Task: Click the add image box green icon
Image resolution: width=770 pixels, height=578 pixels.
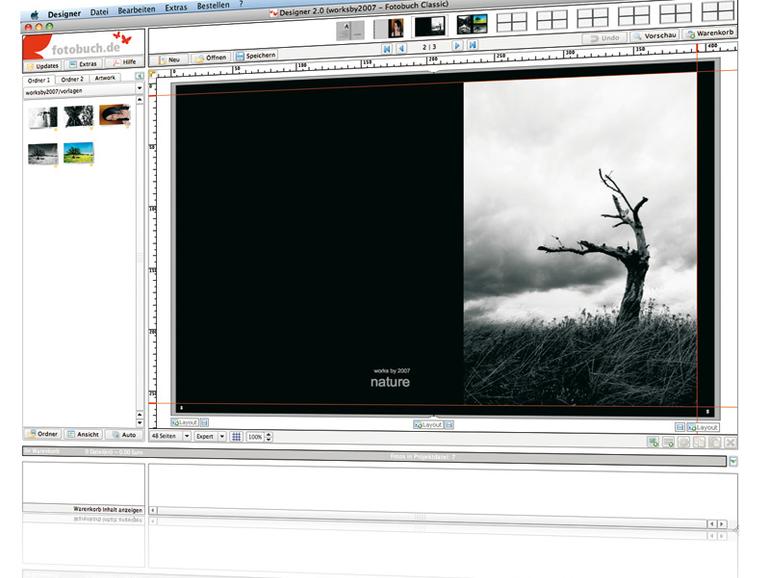Action: [x=653, y=442]
